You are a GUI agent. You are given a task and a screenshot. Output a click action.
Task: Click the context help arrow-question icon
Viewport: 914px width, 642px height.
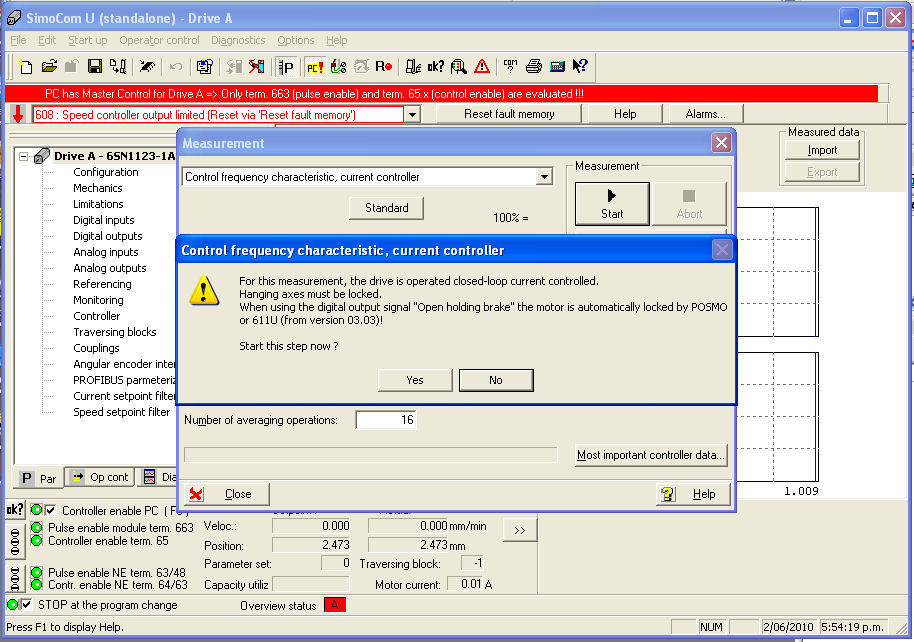click(x=580, y=66)
